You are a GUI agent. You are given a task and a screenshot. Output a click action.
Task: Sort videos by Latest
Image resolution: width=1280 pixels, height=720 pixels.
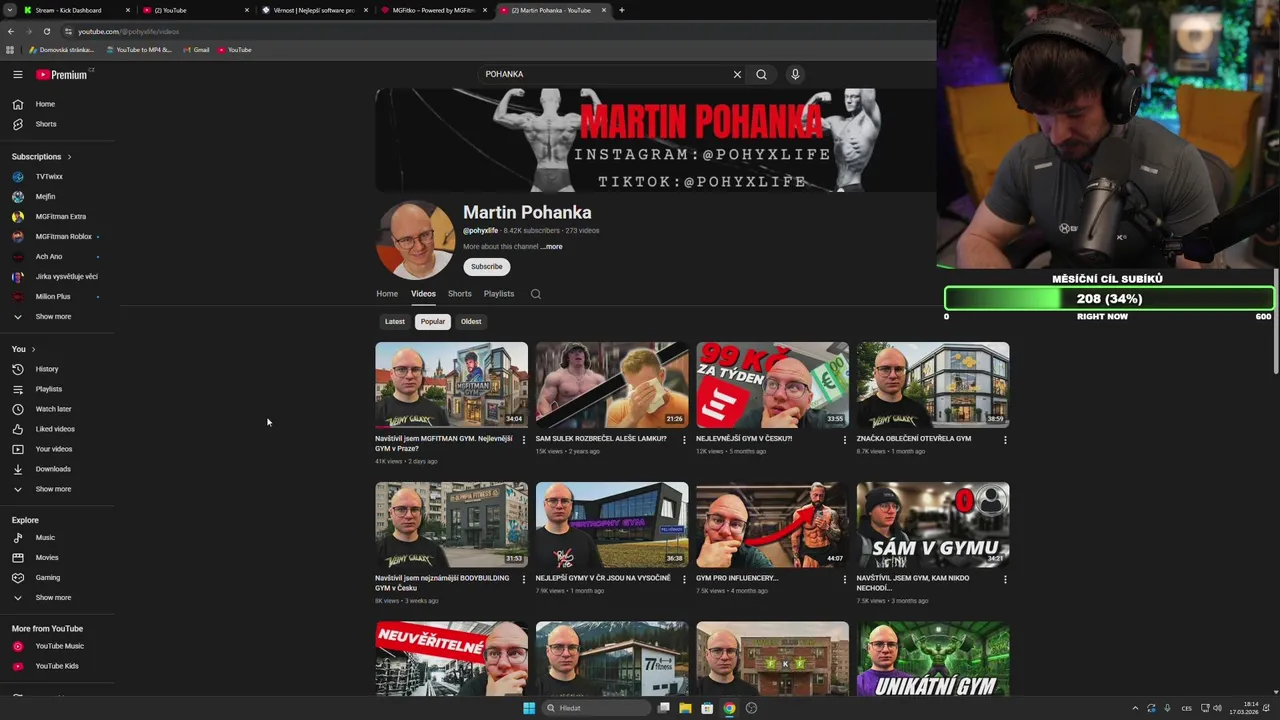[395, 322]
